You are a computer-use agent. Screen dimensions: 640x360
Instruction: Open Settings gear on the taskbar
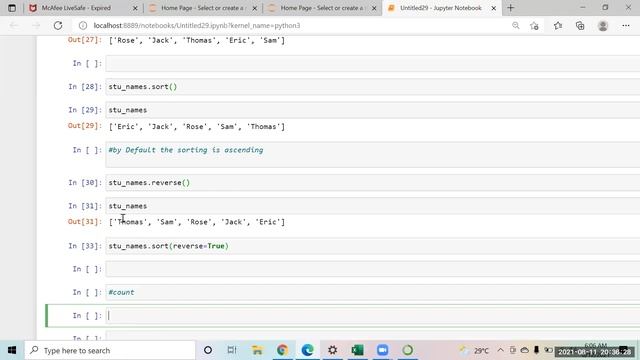(x=333, y=350)
